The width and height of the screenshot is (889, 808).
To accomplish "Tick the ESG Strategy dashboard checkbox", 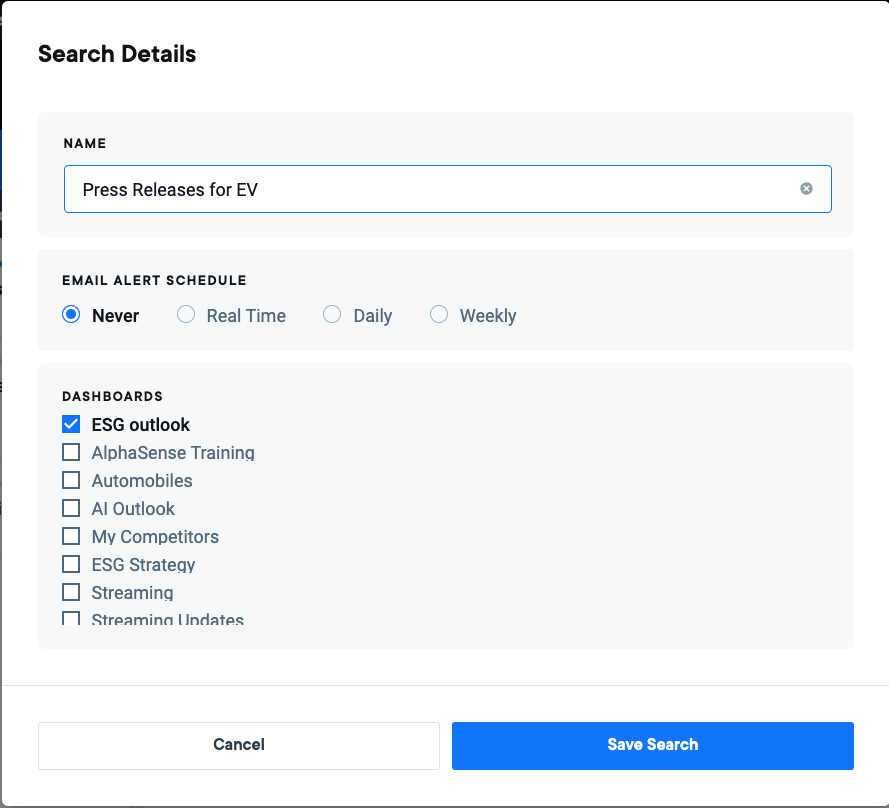I will (71, 564).
